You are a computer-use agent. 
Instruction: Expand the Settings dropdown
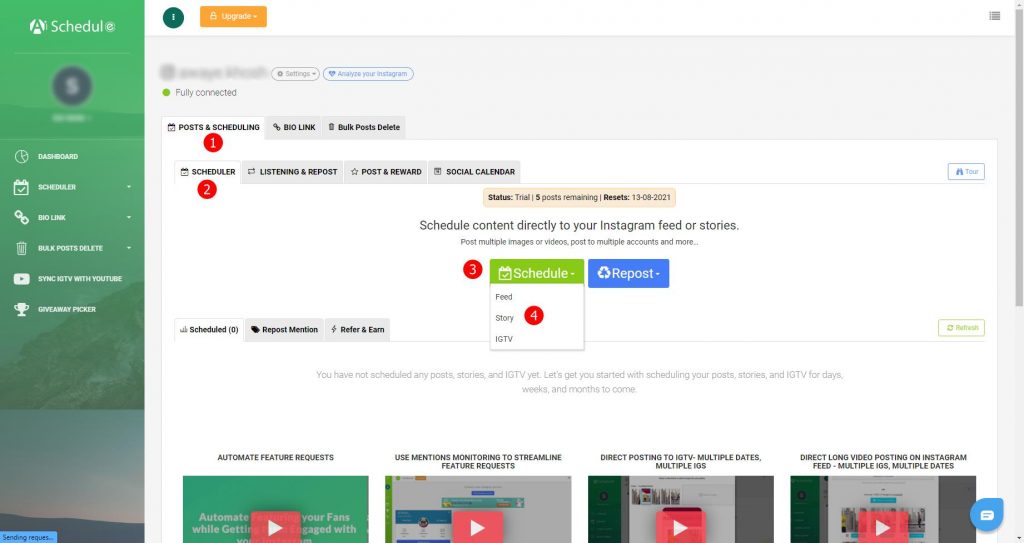click(x=295, y=74)
